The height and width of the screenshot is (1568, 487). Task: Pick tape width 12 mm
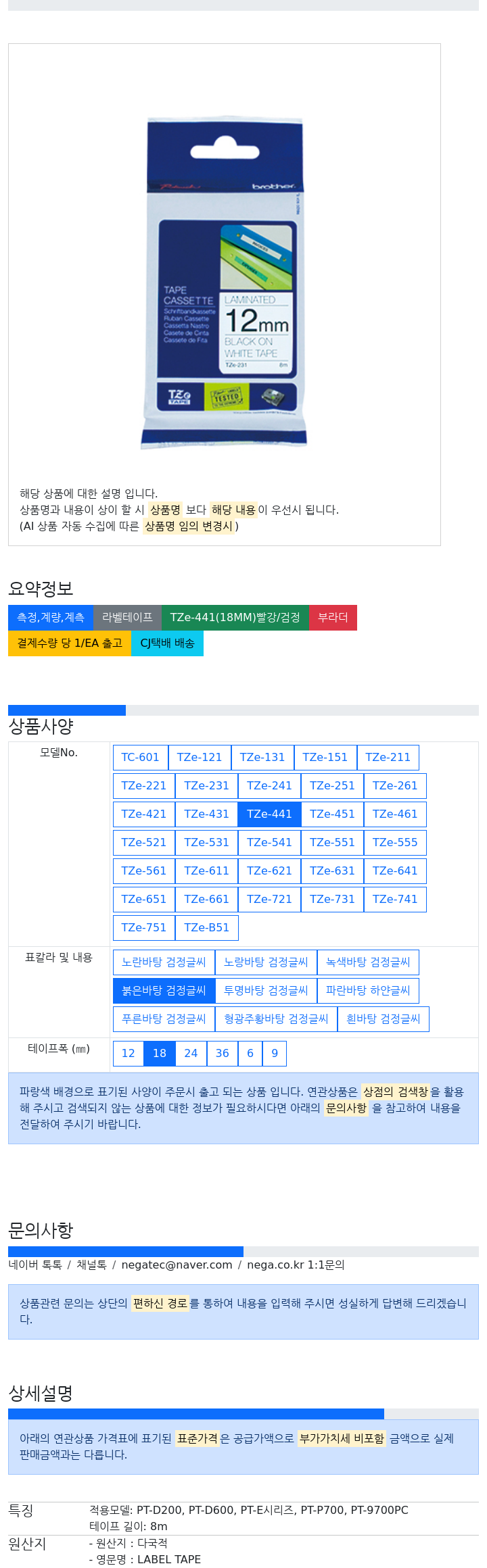129,1053
